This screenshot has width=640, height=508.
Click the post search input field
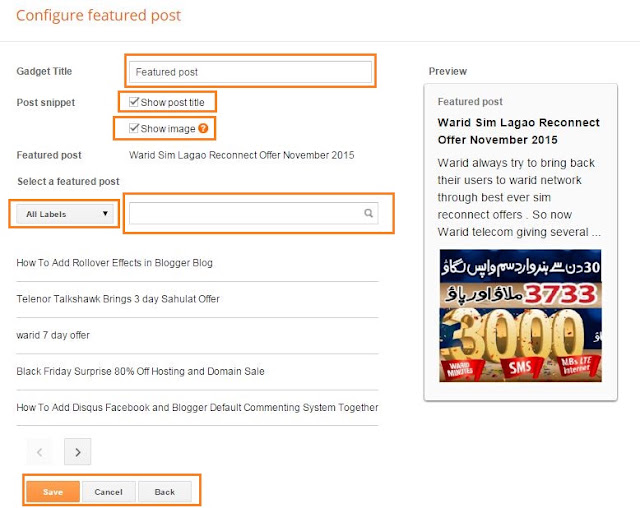253,213
